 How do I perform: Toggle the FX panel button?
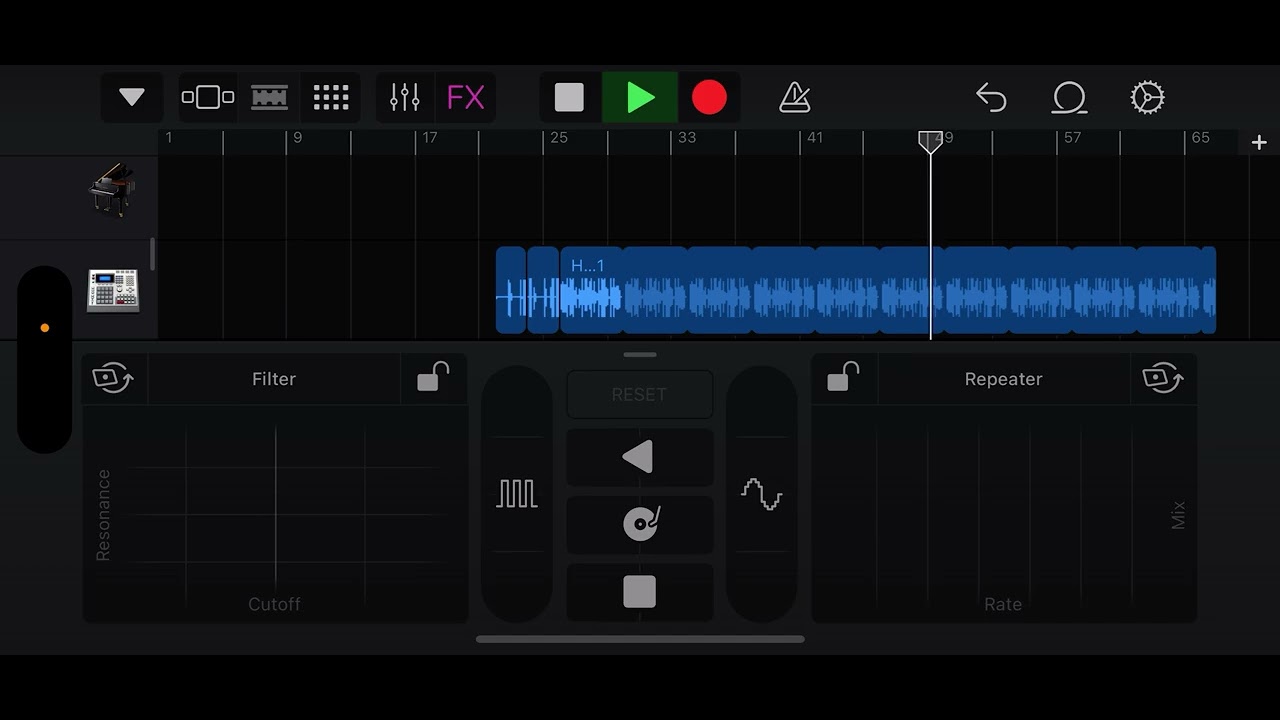466,97
